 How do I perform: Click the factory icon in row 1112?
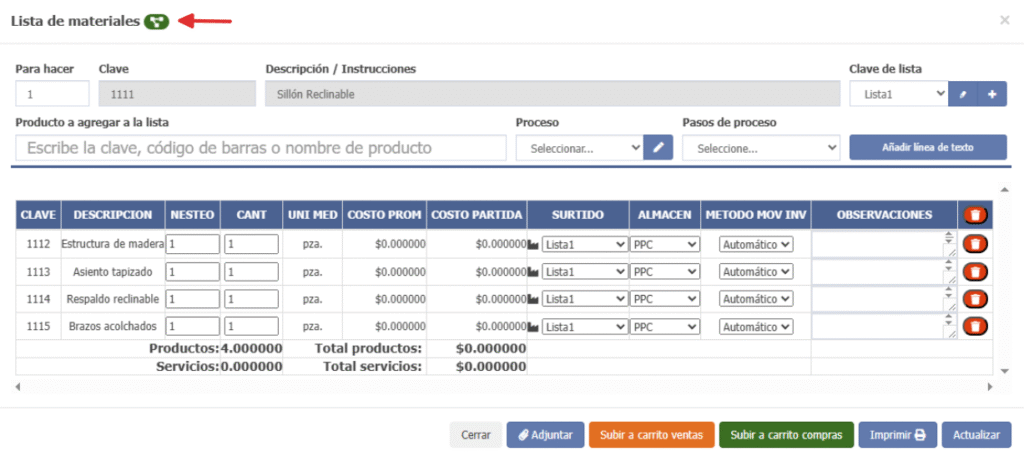(x=534, y=244)
